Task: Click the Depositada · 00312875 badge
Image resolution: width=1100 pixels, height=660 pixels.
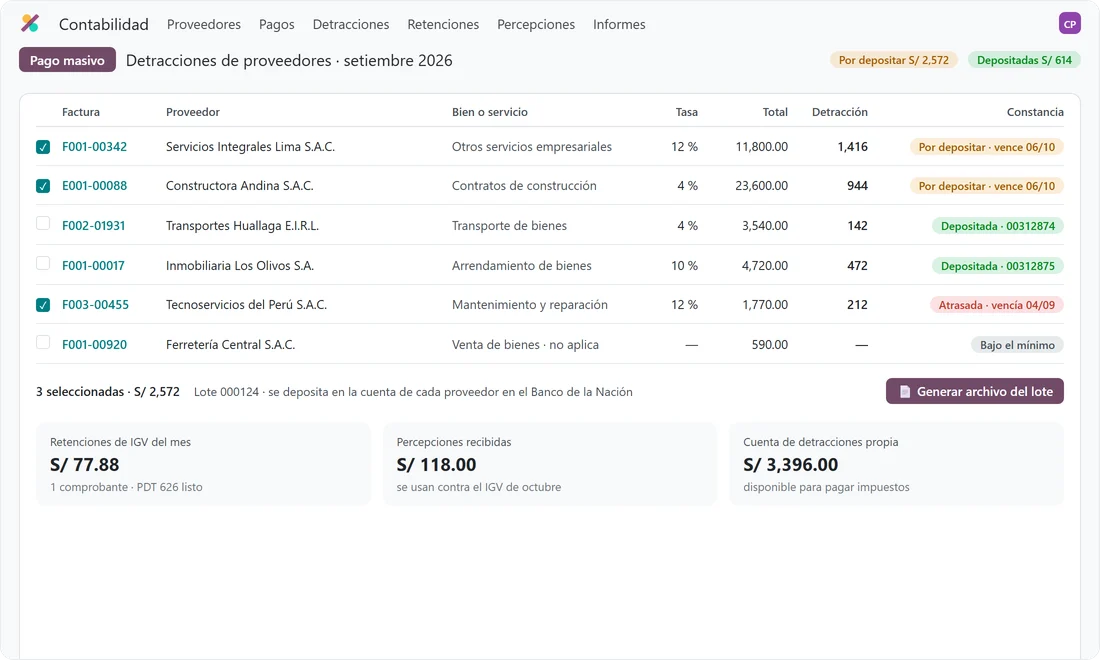Action: tap(998, 267)
